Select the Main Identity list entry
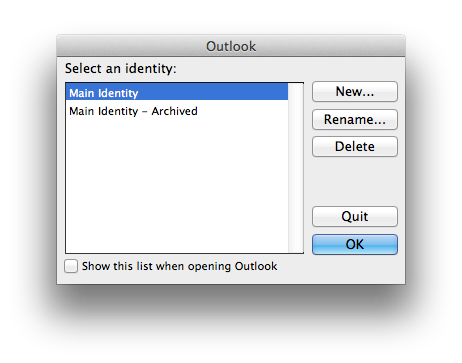This screenshot has width=462, height=363. (177, 92)
